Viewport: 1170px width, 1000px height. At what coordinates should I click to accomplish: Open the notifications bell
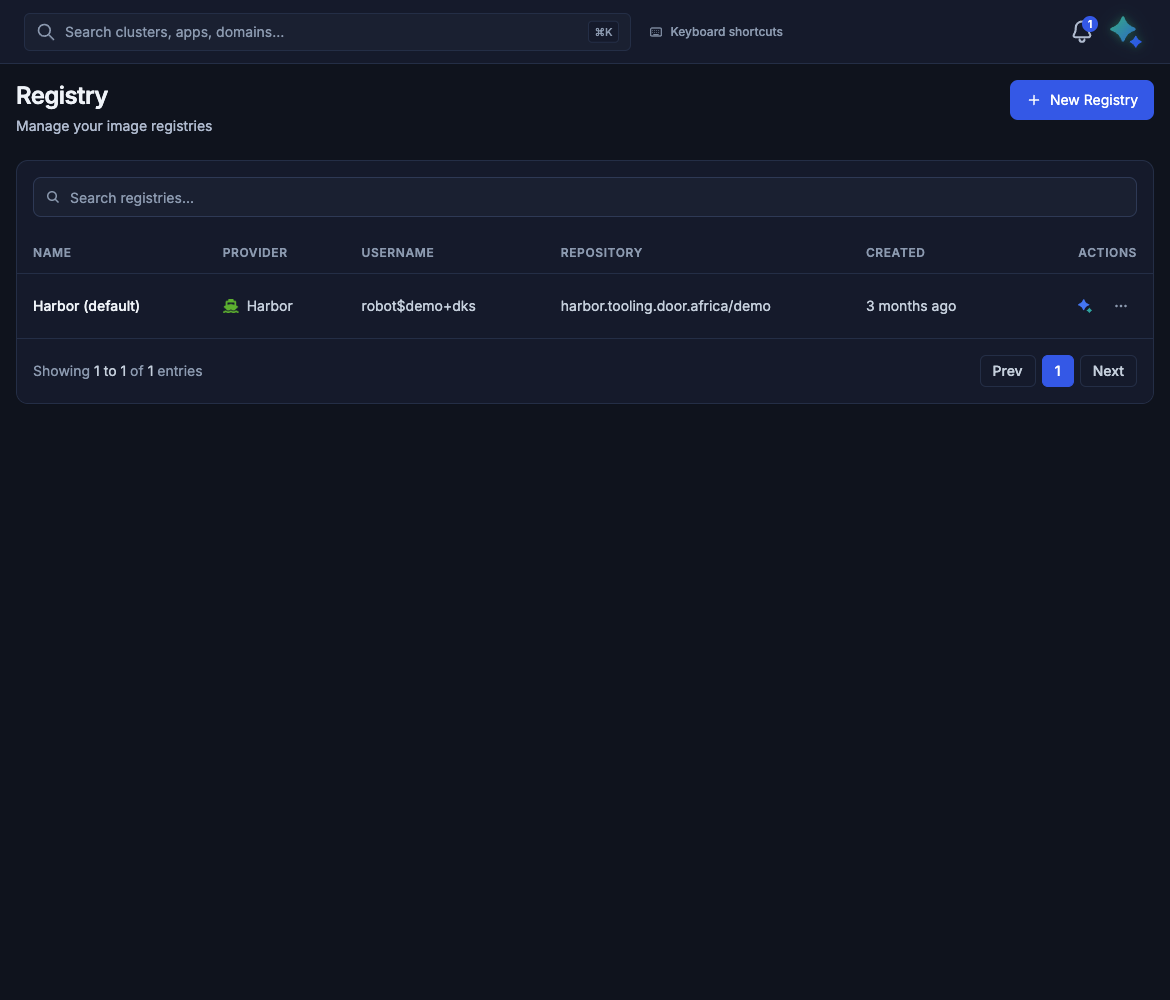1081,31
